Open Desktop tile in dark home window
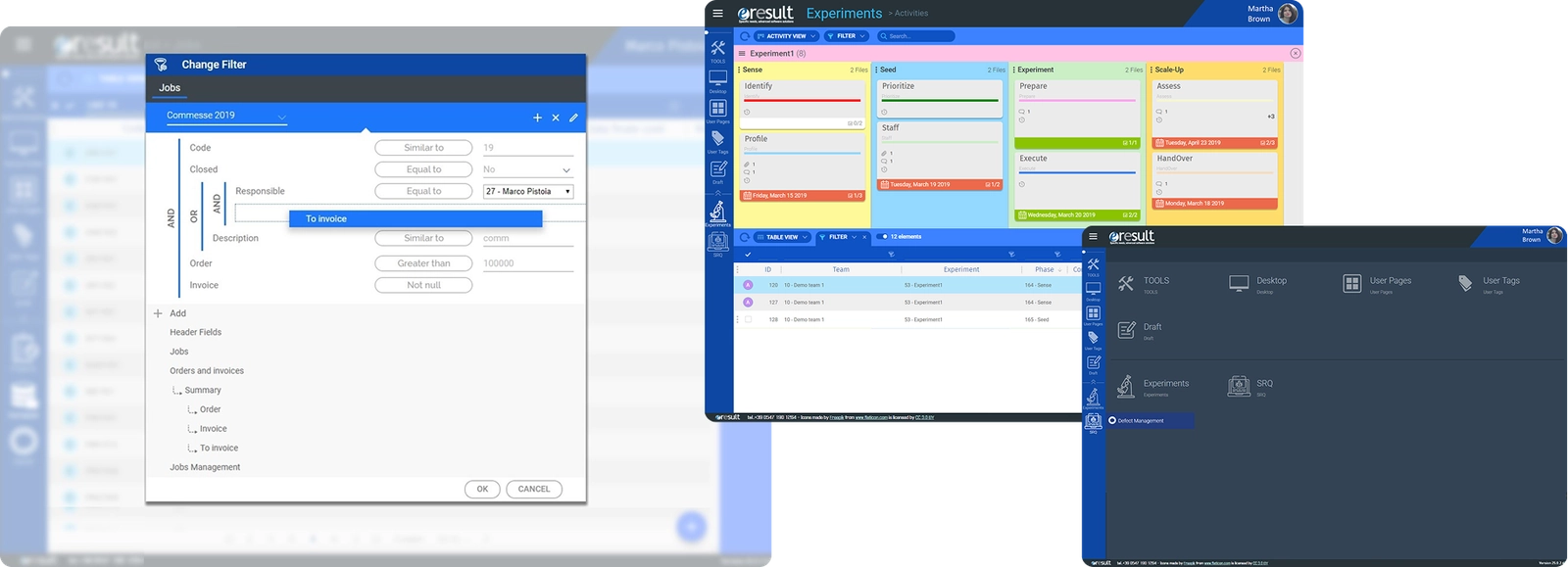Screen dimensions: 1568x567 [x=1258, y=284]
